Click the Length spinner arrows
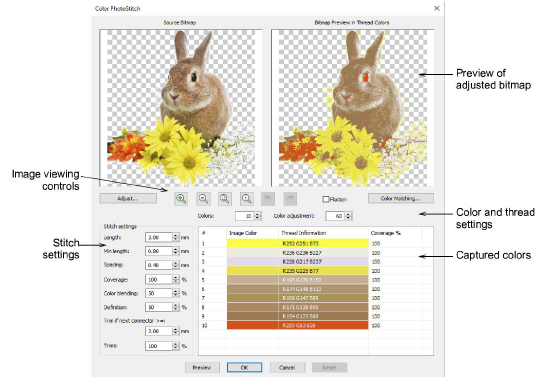The image size is (547, 392). click(x=175, y=237)
